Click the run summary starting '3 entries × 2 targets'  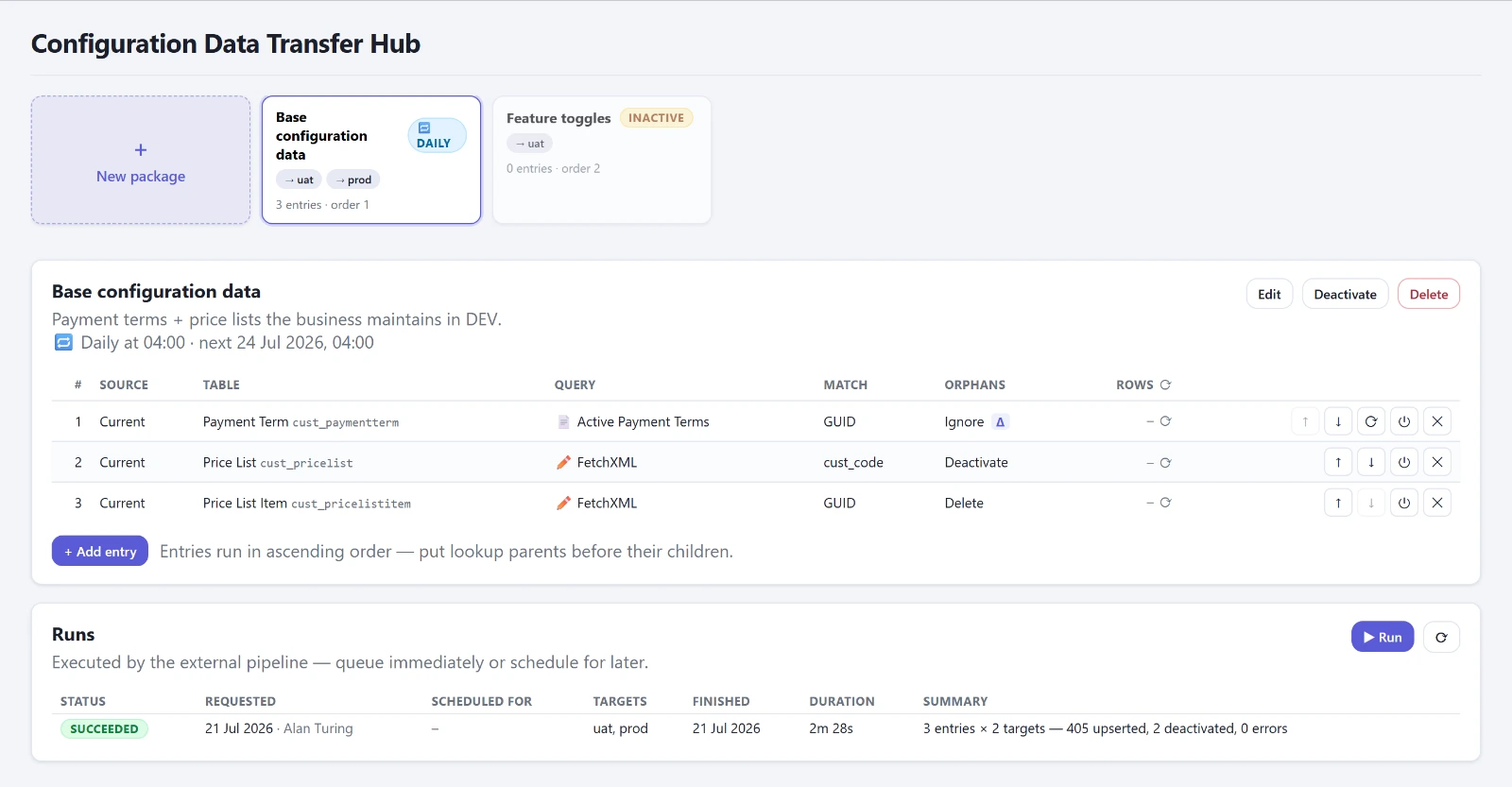coord(1105,729)
